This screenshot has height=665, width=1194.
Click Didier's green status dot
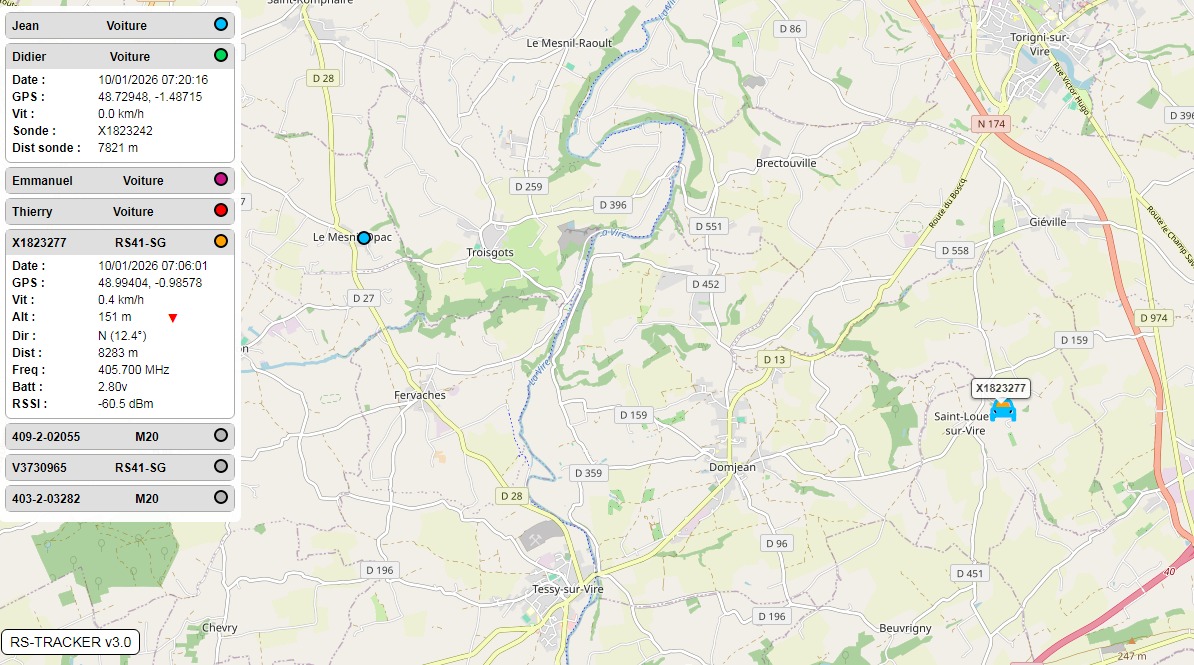tap(221, 56)
